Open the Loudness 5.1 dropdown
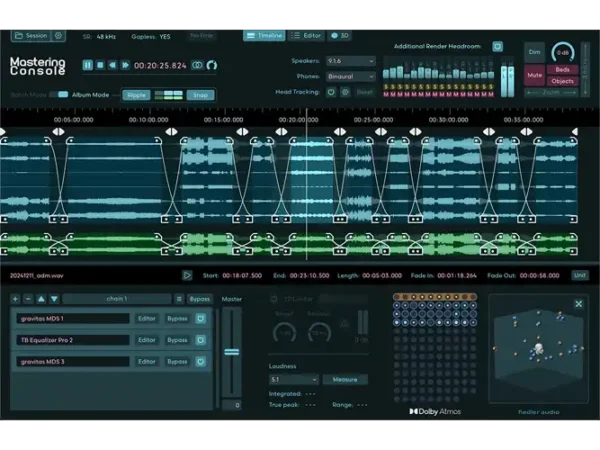The height and width of the screenshot is (450, 600). pyautogui.click(x=293, y=380)
